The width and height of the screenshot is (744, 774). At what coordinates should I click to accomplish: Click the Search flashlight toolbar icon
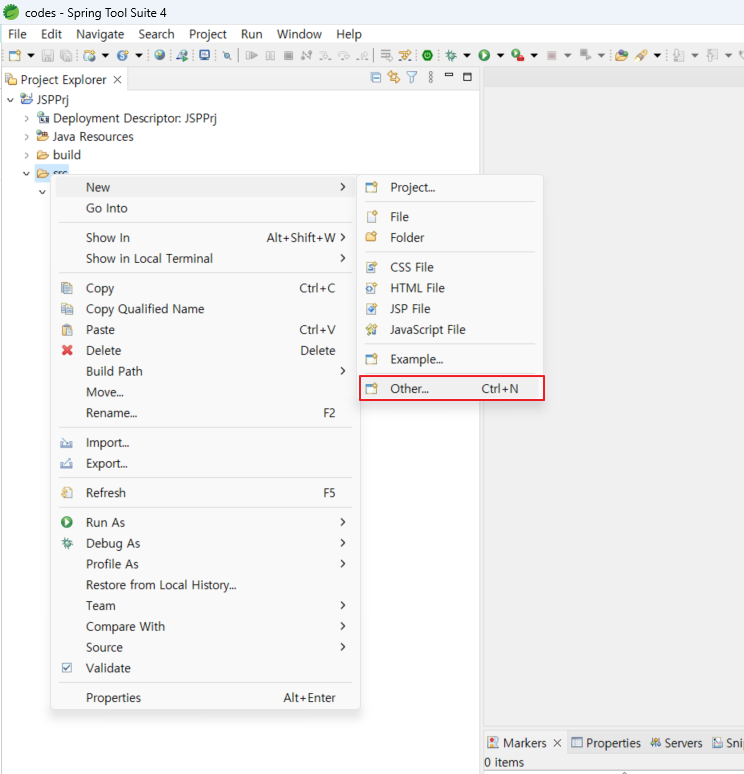coord(641,55)
